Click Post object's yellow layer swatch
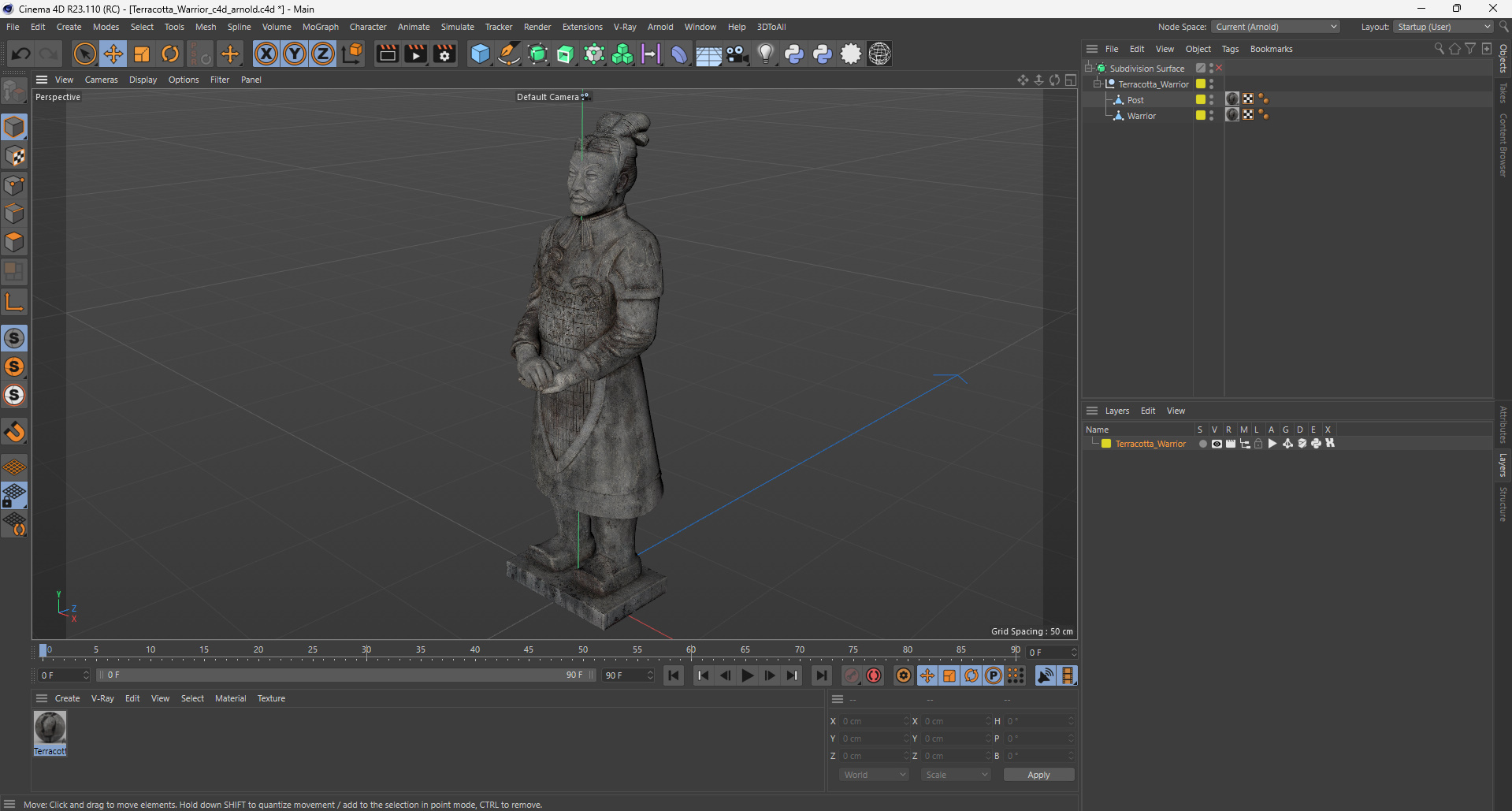This screenshot has height=811, width=1512. tap(1201, 99)
